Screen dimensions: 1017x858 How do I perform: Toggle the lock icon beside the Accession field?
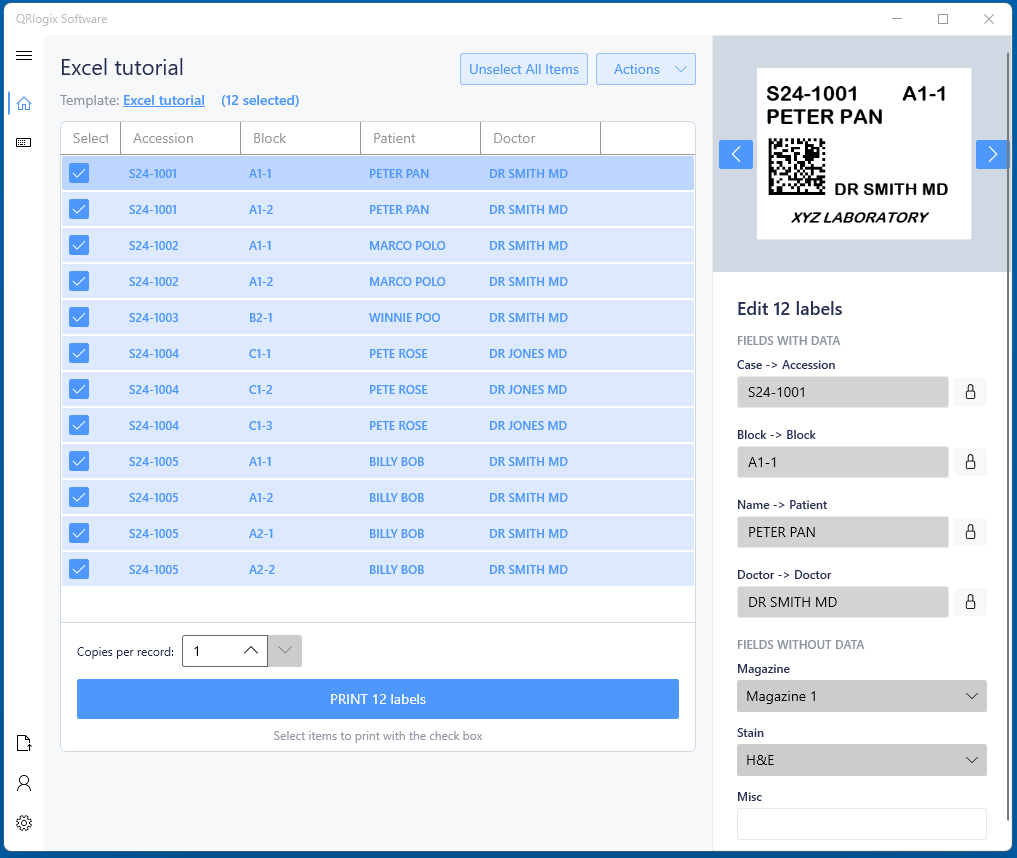(970, 392)
